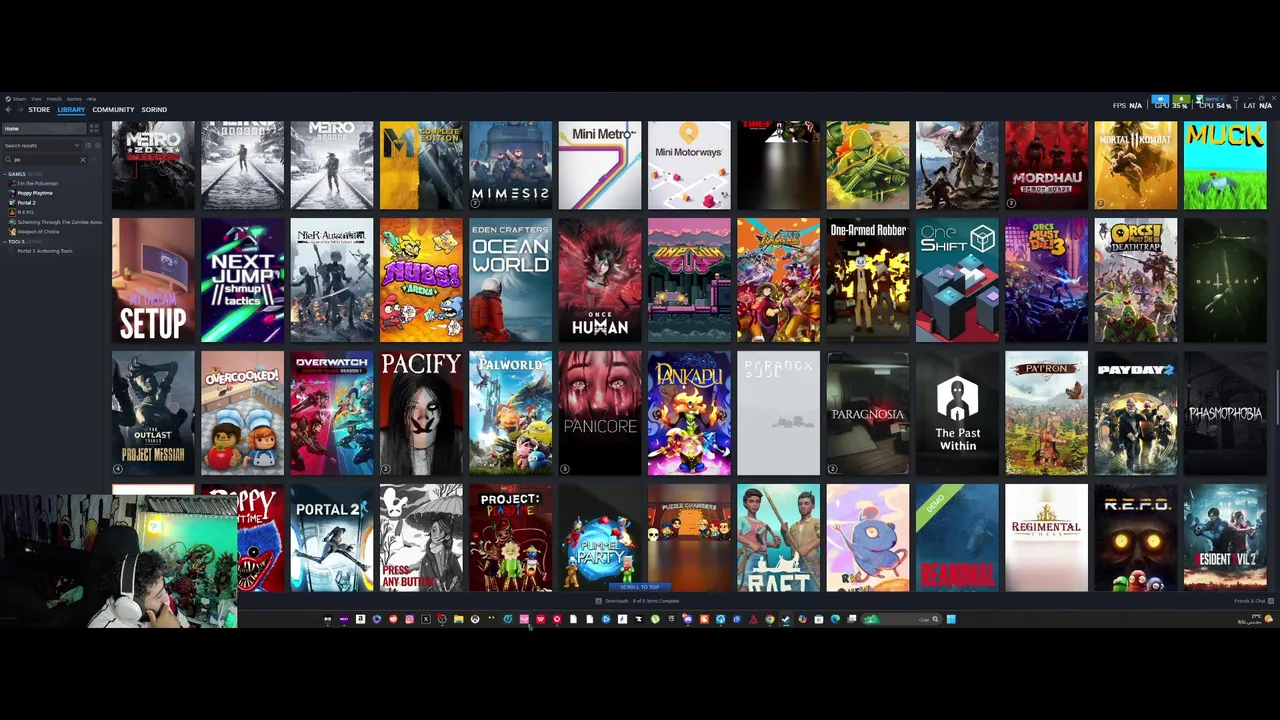Expand the Search results collection dropdown
The width and height of the screenshot is (1280, 720).
pyautogui.click(x=41, y=145)
